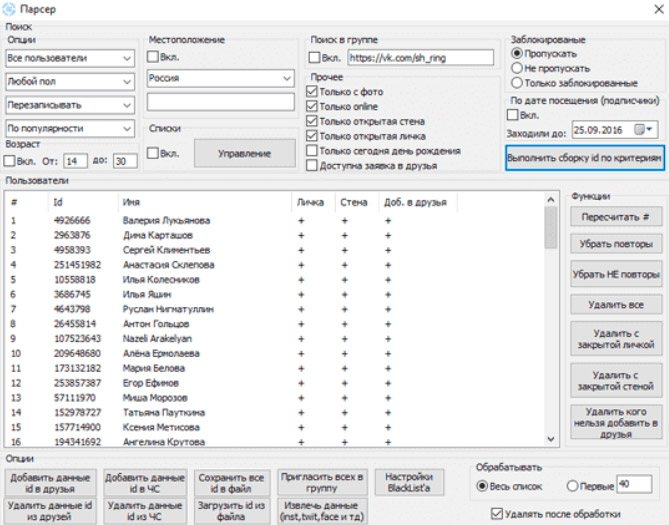
Task: Run Выполнить сборку id по критериям
Action: (x=585, y=158)
